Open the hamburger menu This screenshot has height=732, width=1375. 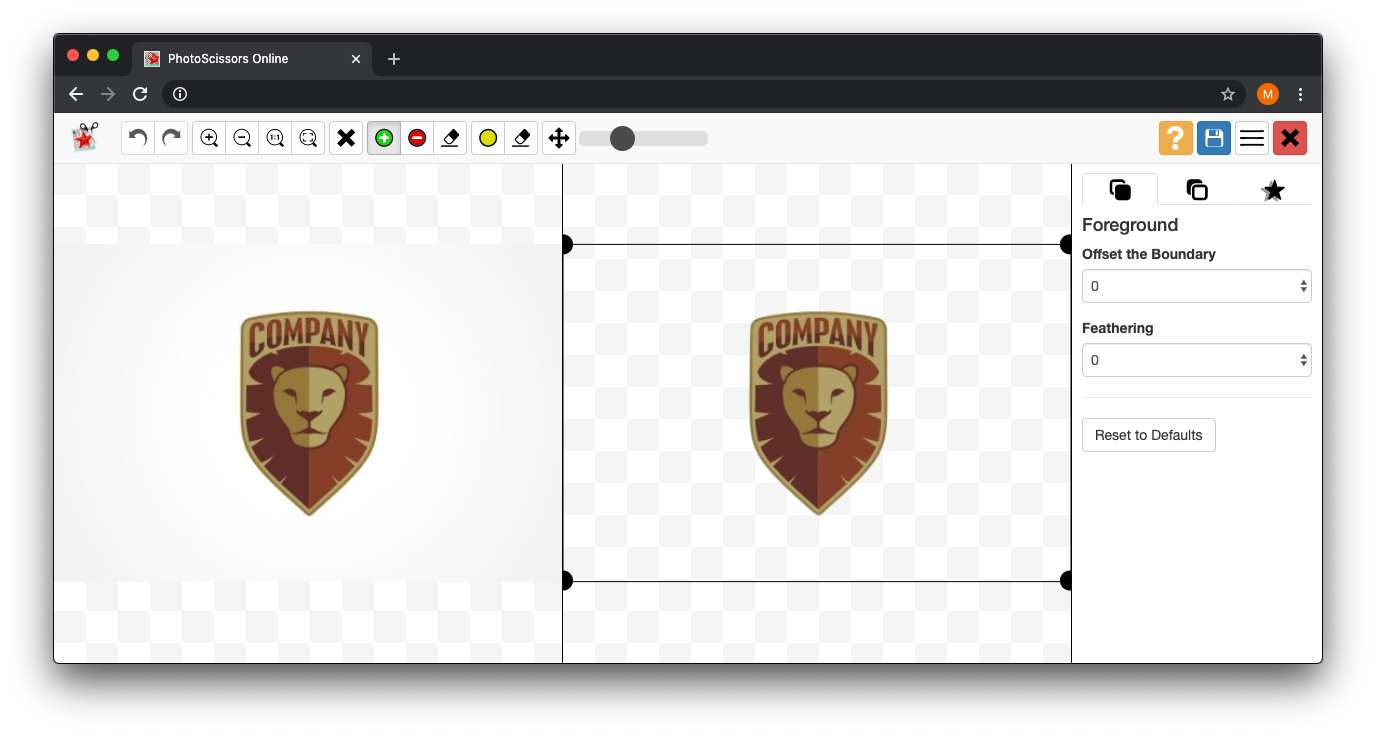(x=1252, y=138)
